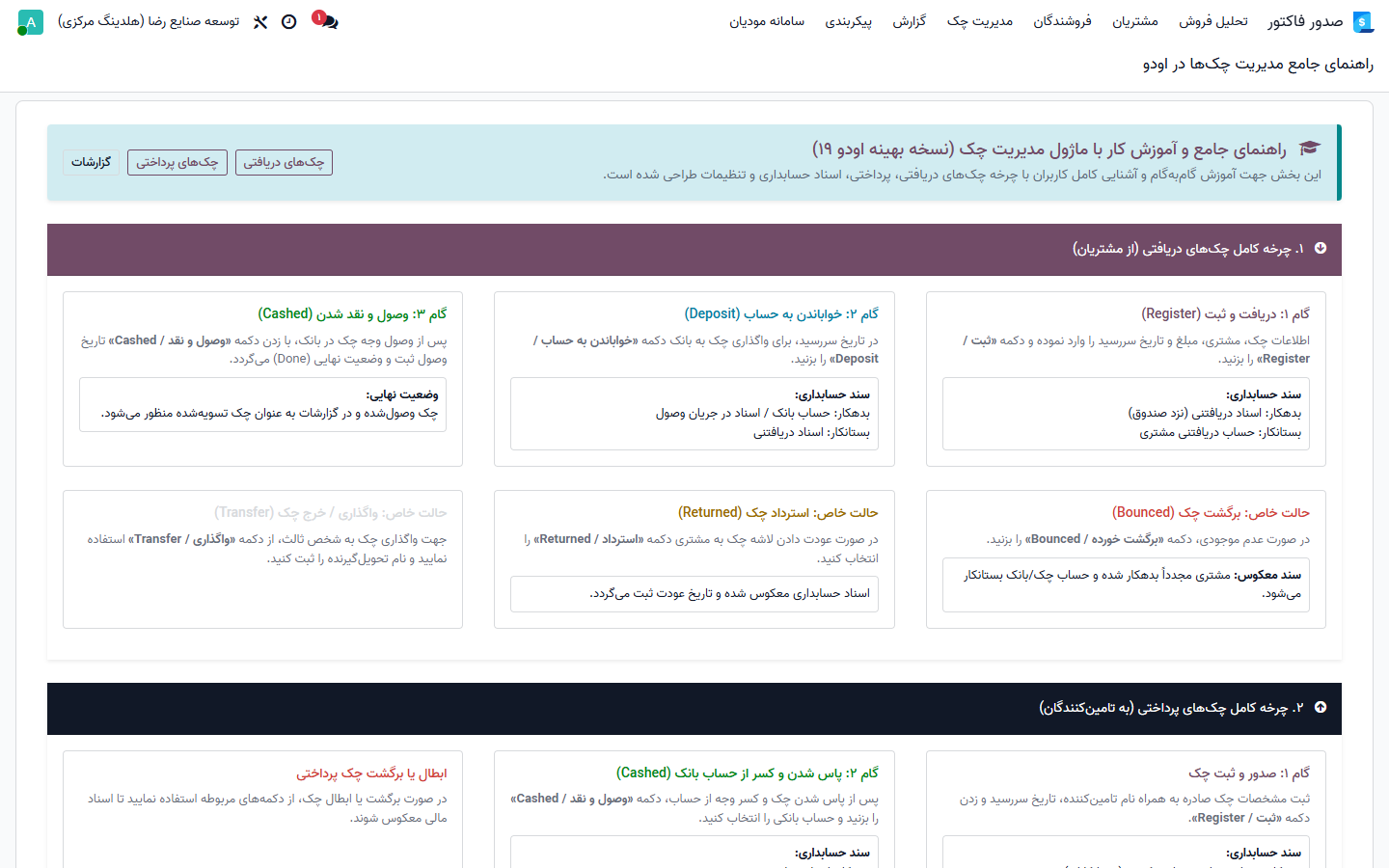Open the صدور فاکتور menu
Screen dimensions: 1389x868
(x=1305, y=21)
